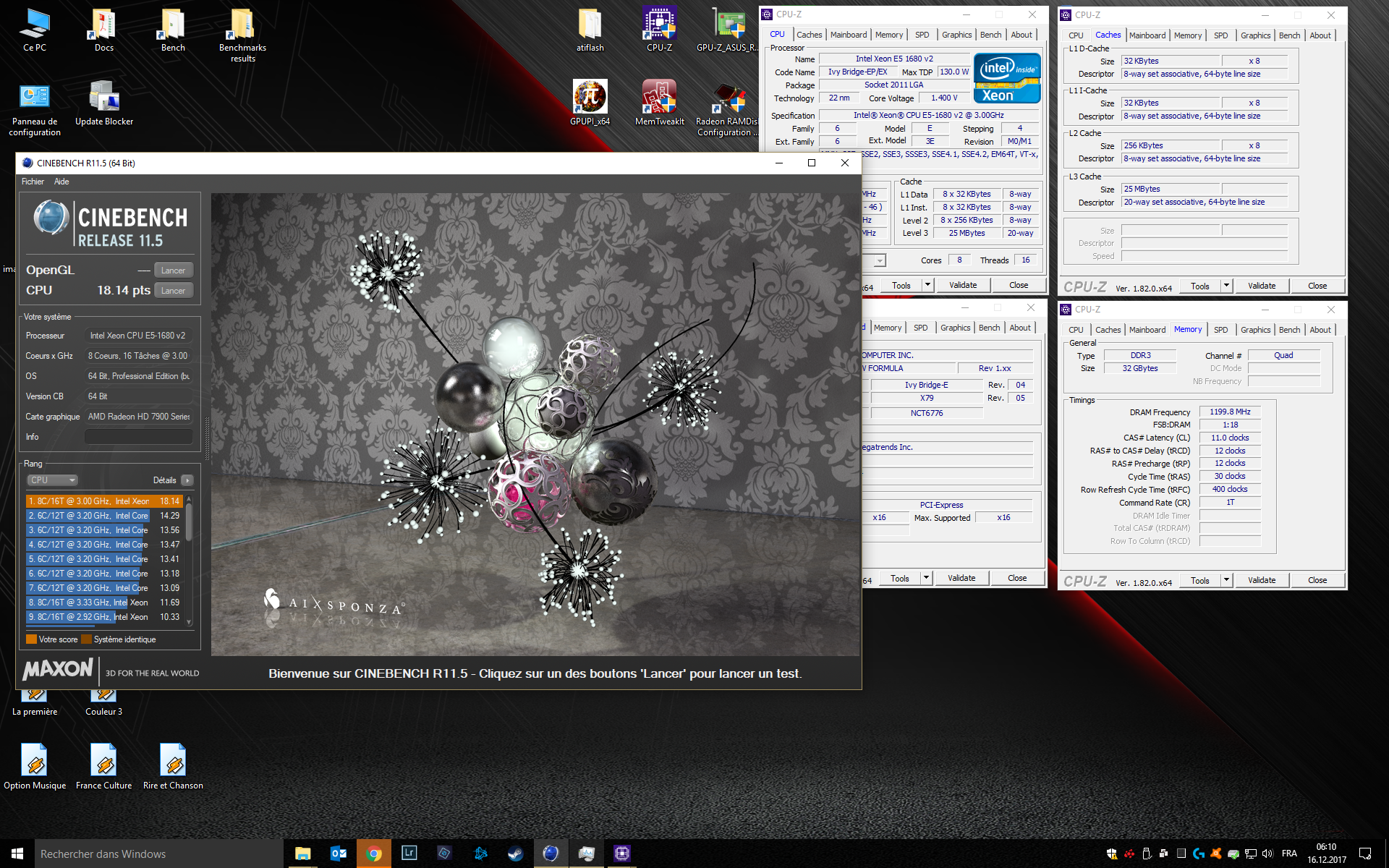Image resolution: width=1389 pixels, height=868 pixels.
Task: Open the Fichier menu in Cinebench
Action: 33,182
